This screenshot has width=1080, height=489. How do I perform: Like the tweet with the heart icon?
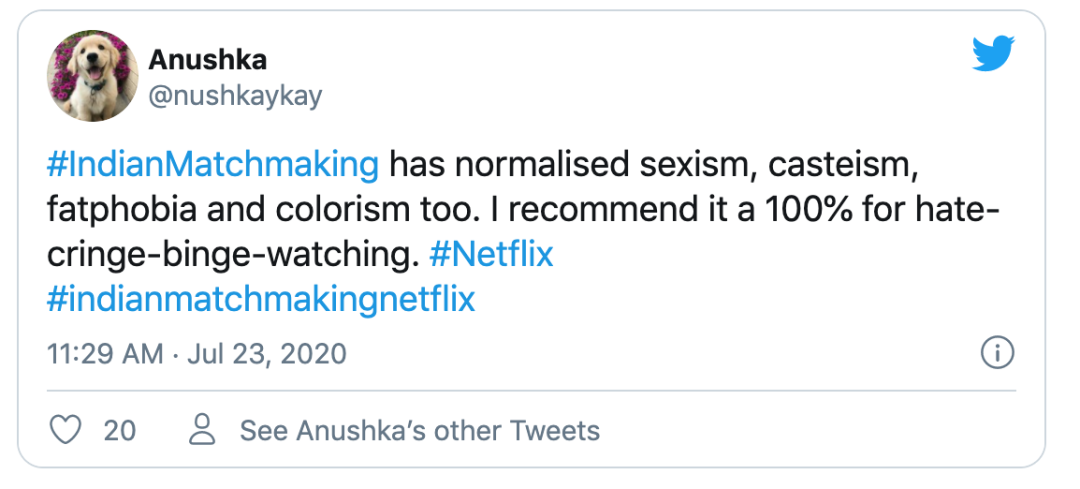(x=67, y=431)
